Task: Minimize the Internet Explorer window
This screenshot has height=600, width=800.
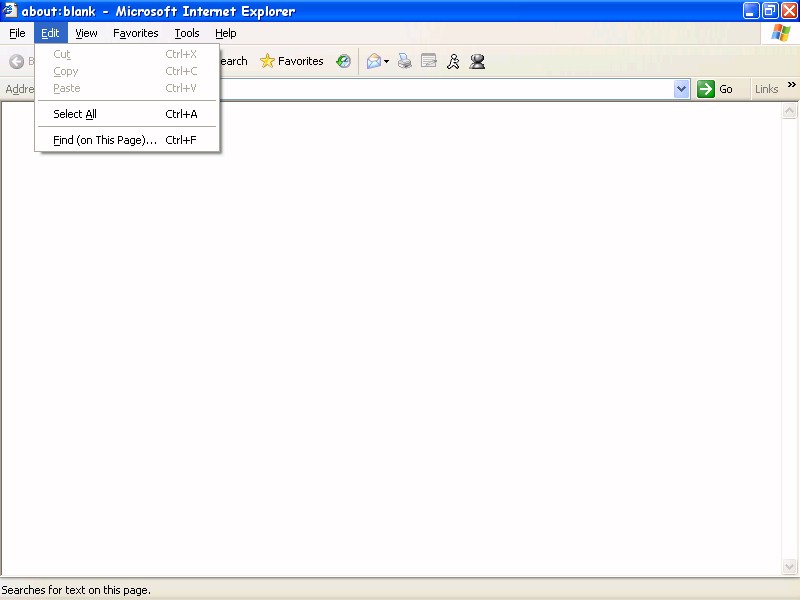Action: pos(750,10)
